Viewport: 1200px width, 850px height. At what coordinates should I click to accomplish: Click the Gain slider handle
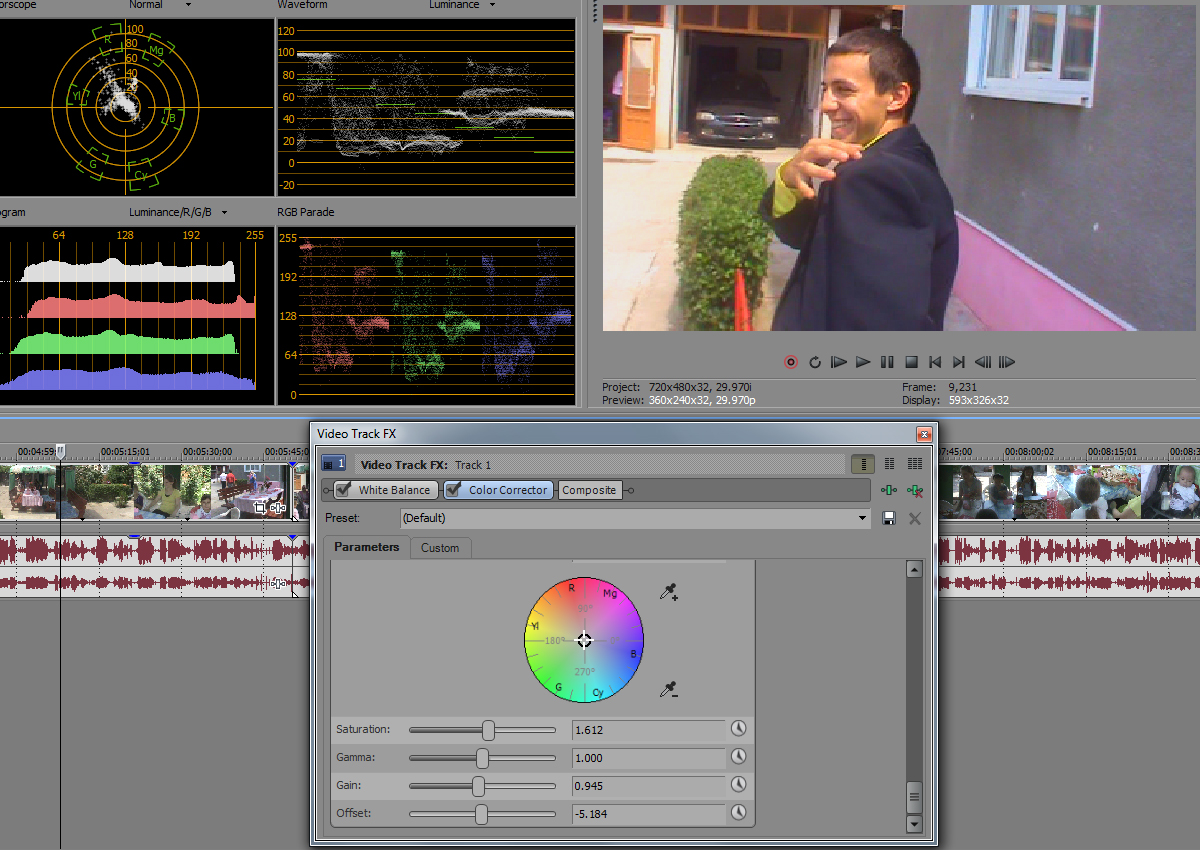click(478, 786)
